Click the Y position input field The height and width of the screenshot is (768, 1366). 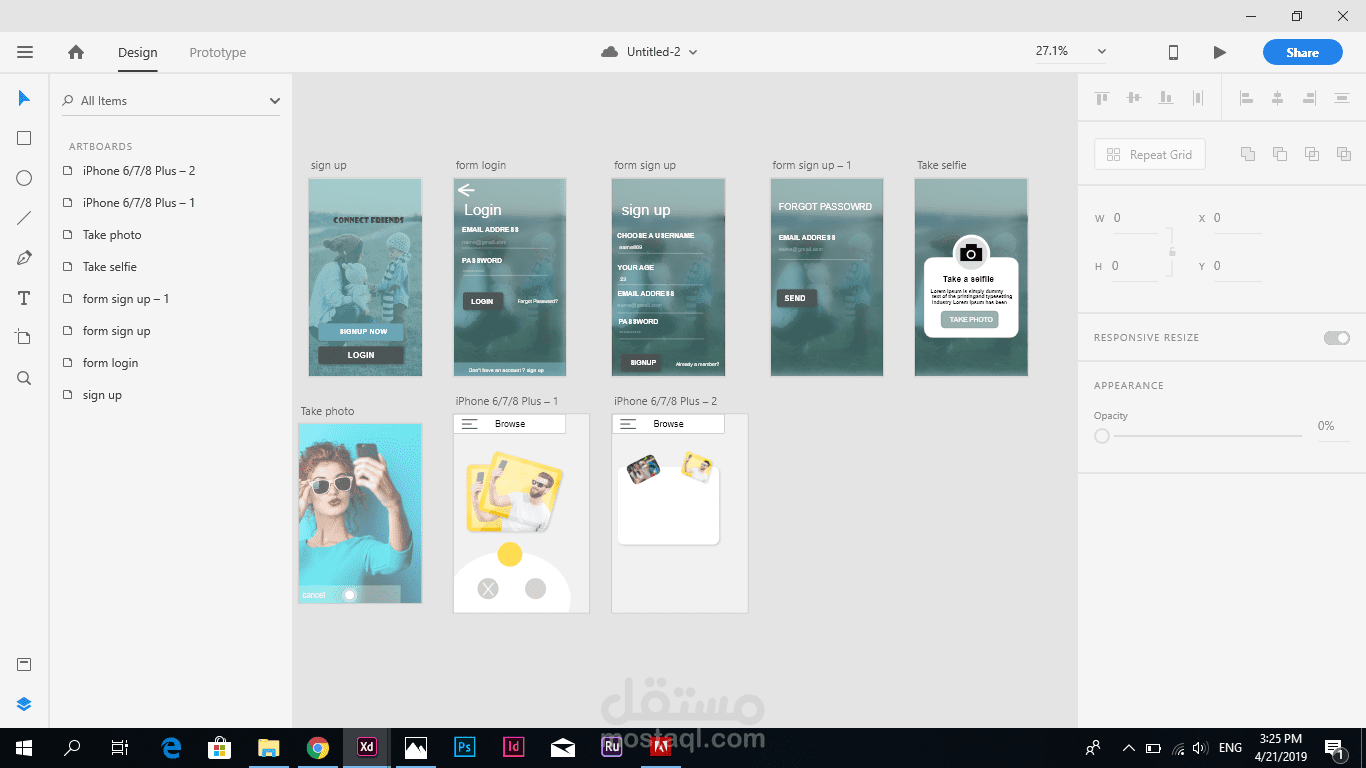pyautogui.click(x=1237, y=266)
